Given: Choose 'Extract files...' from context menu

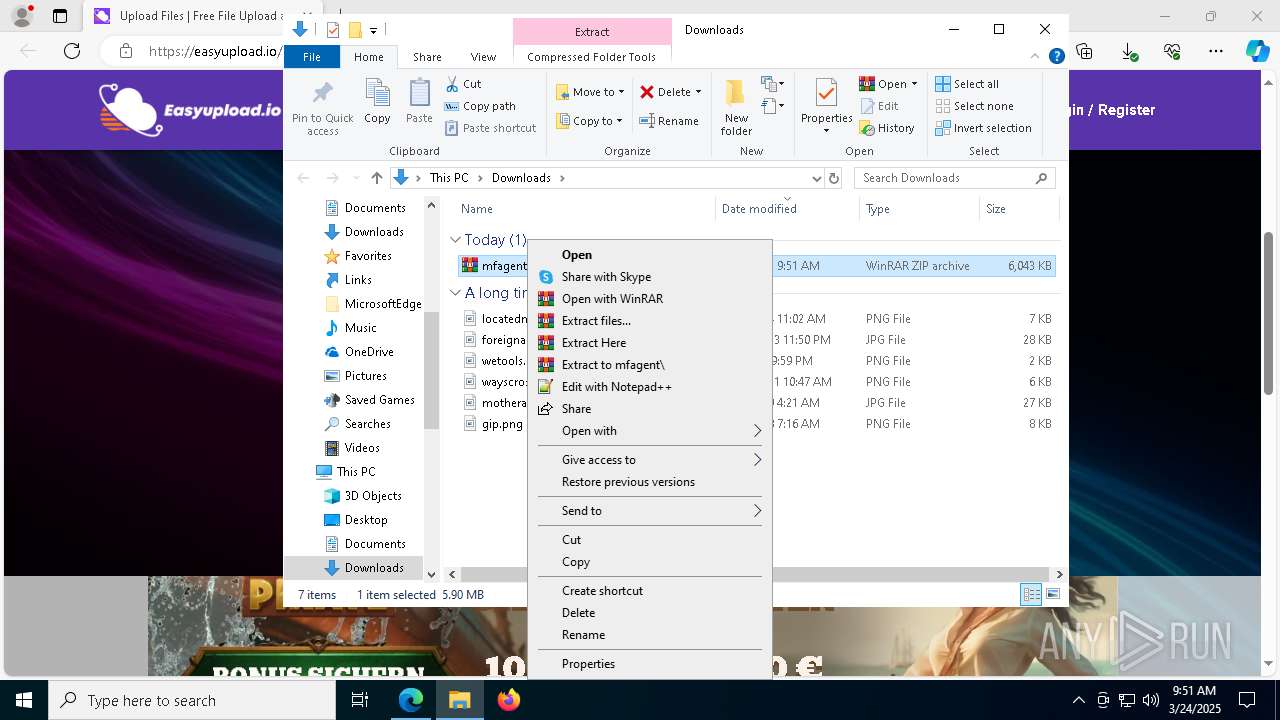Looking at the screenshot, I should [x=650, y=321].
